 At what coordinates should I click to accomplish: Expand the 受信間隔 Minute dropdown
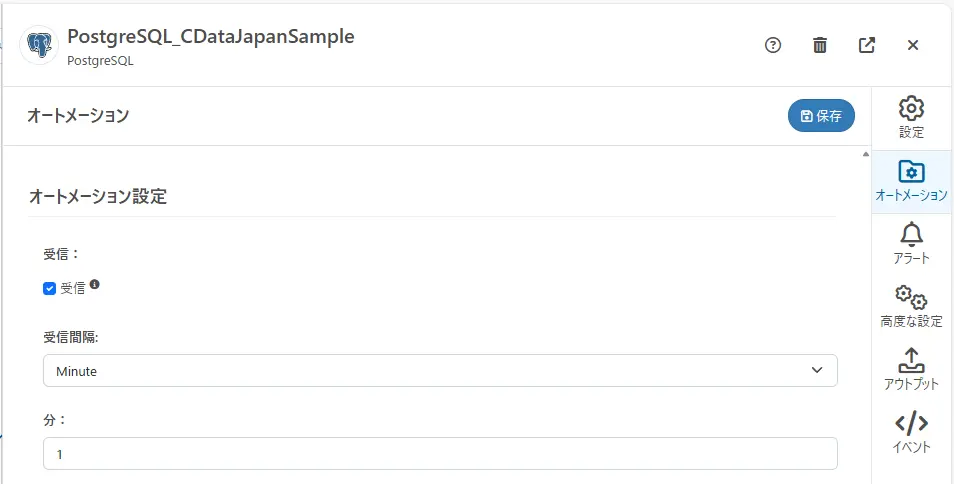click(440, 371)
